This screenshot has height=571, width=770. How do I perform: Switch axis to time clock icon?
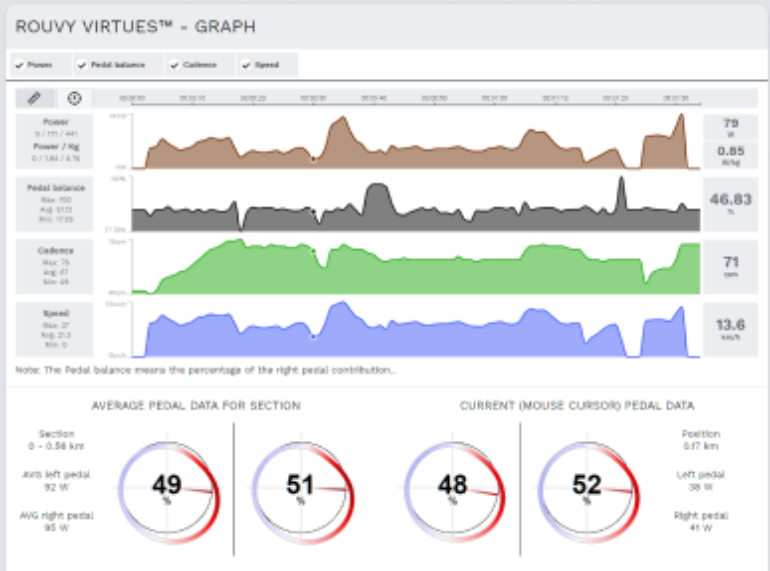pyautogui.click(x=74, y=98)
